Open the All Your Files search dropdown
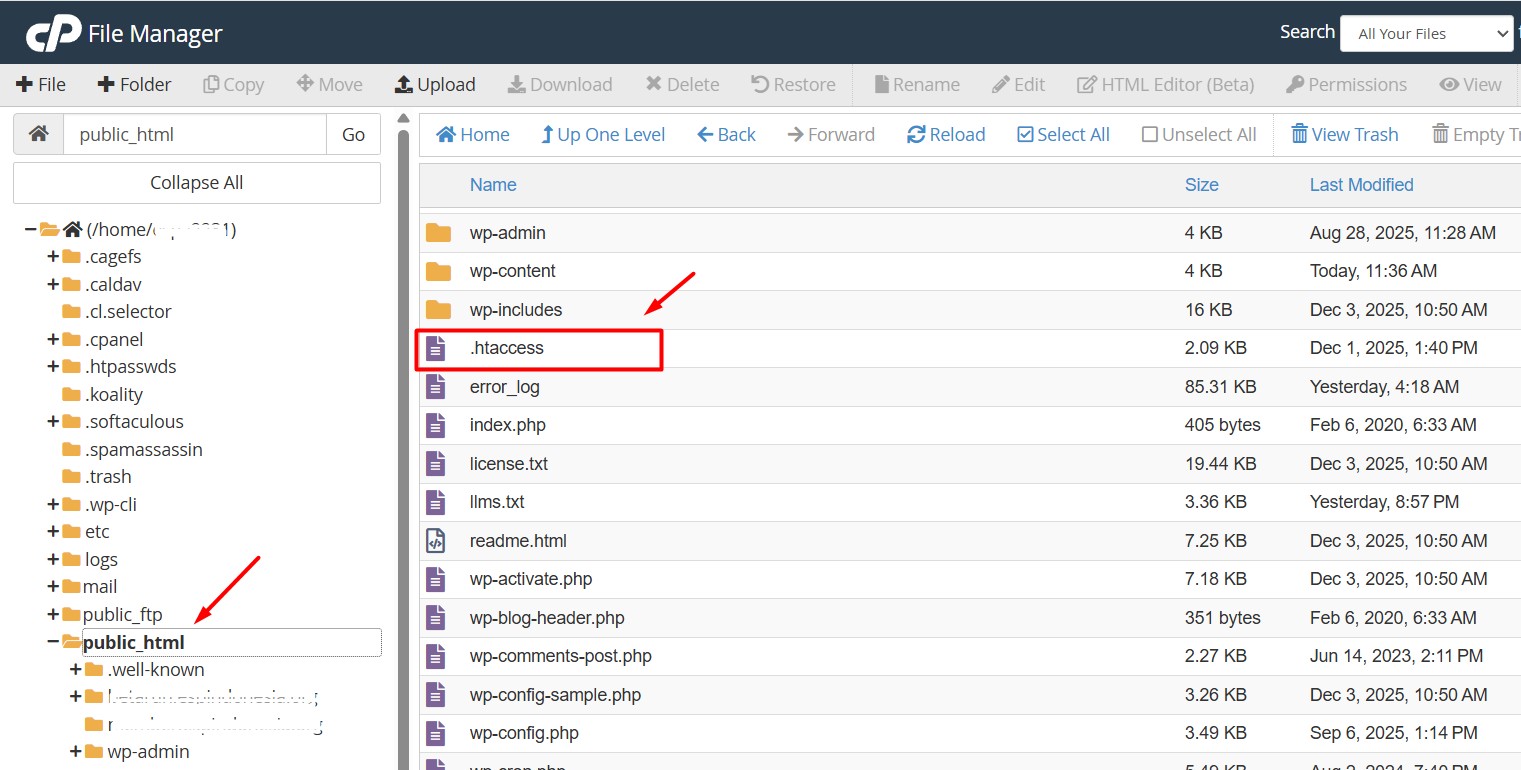 (1426, 34)
